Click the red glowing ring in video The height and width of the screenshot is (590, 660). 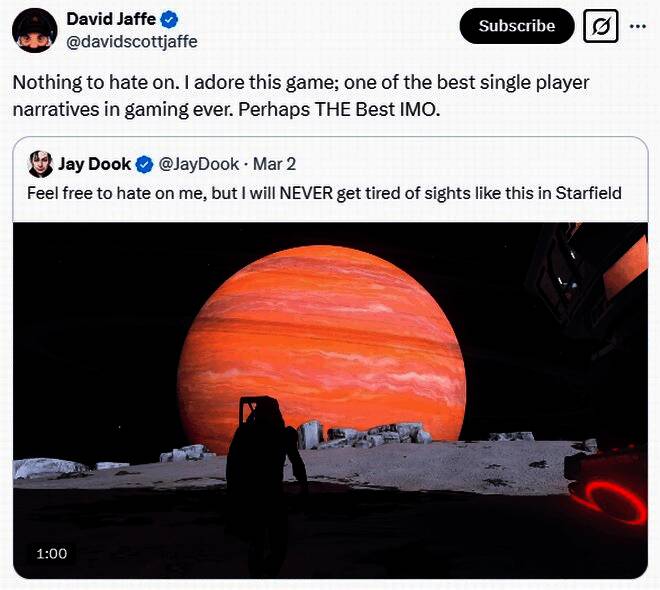tap(608, 501)
